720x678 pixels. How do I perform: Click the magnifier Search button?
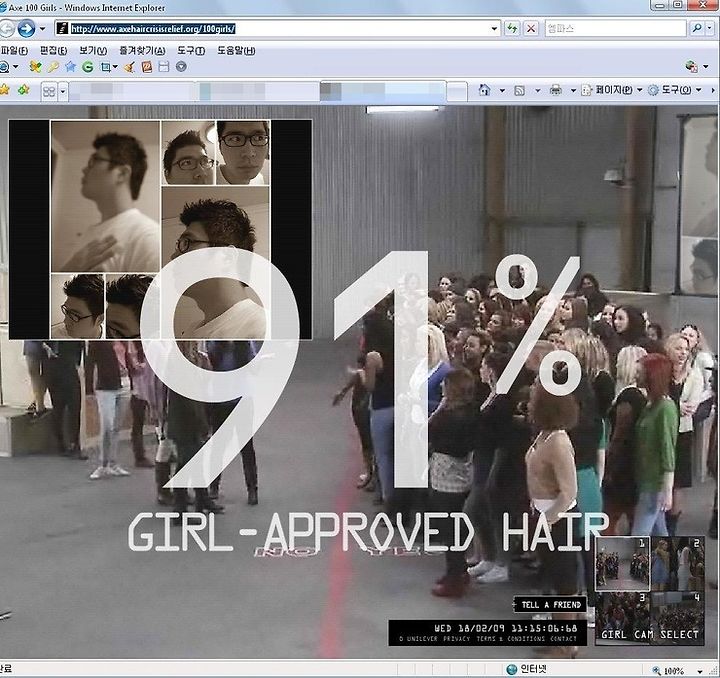(x=697, y=28)
